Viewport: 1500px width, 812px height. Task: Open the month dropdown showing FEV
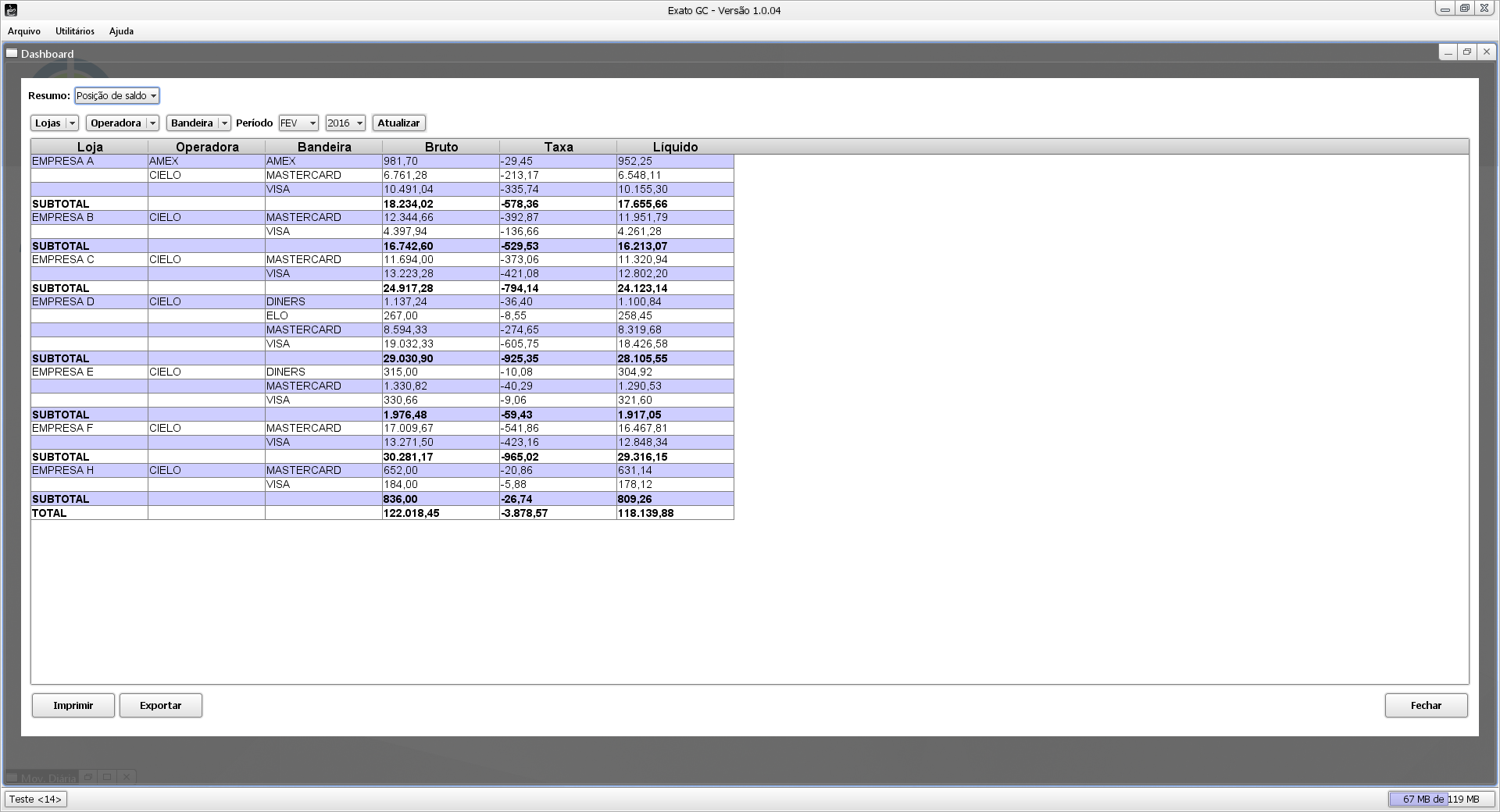coord(298,123)
